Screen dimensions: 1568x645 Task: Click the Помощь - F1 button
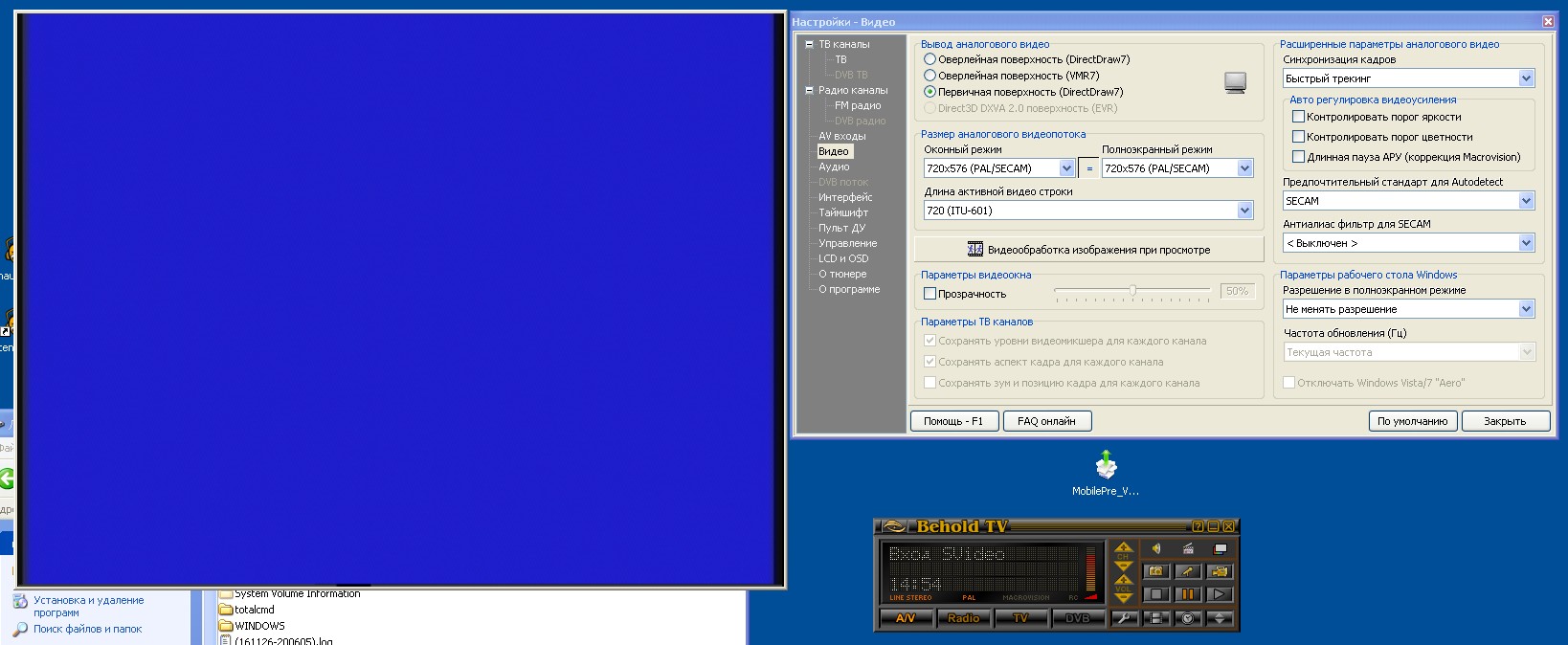(952, 421)
